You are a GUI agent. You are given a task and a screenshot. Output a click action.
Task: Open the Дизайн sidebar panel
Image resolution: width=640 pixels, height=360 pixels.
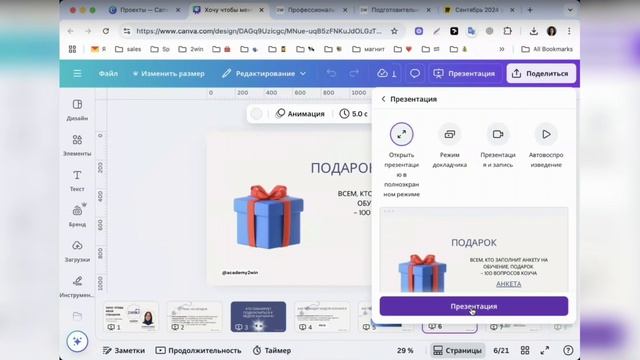click(x=77, y=110)
